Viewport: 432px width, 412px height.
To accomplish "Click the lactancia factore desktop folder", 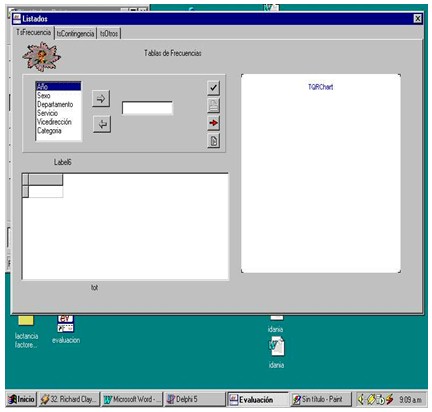I will tap(26, 331).
